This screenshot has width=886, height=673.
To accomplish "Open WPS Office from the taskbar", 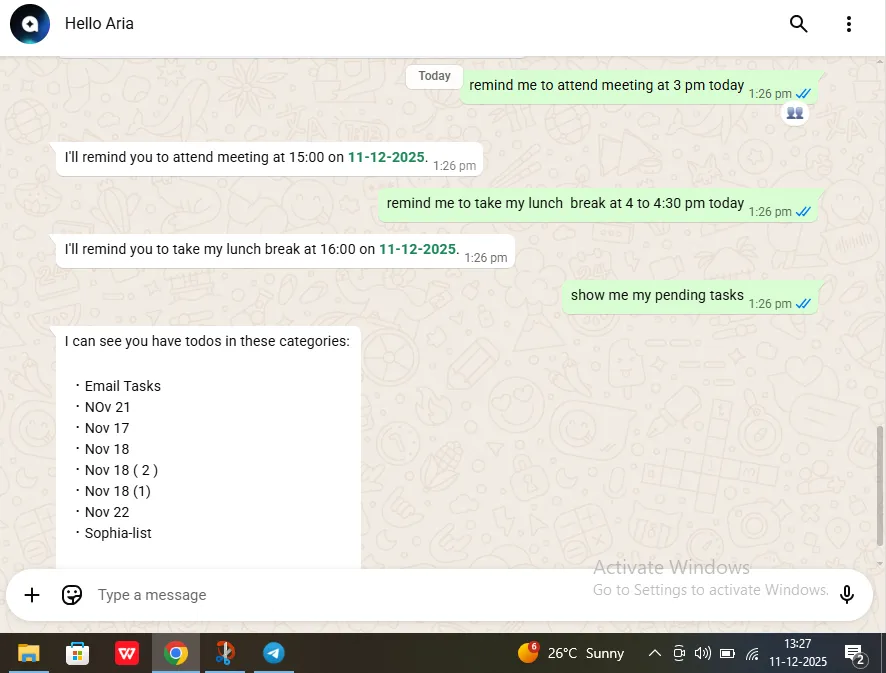I will [x=127, y=653].
